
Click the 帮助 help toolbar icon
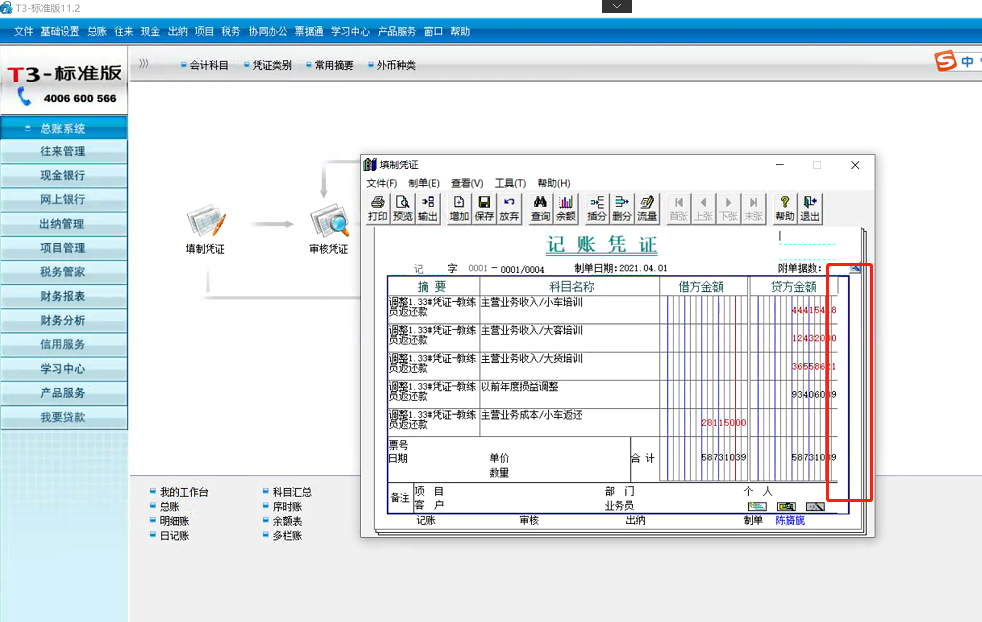[785, 209]
